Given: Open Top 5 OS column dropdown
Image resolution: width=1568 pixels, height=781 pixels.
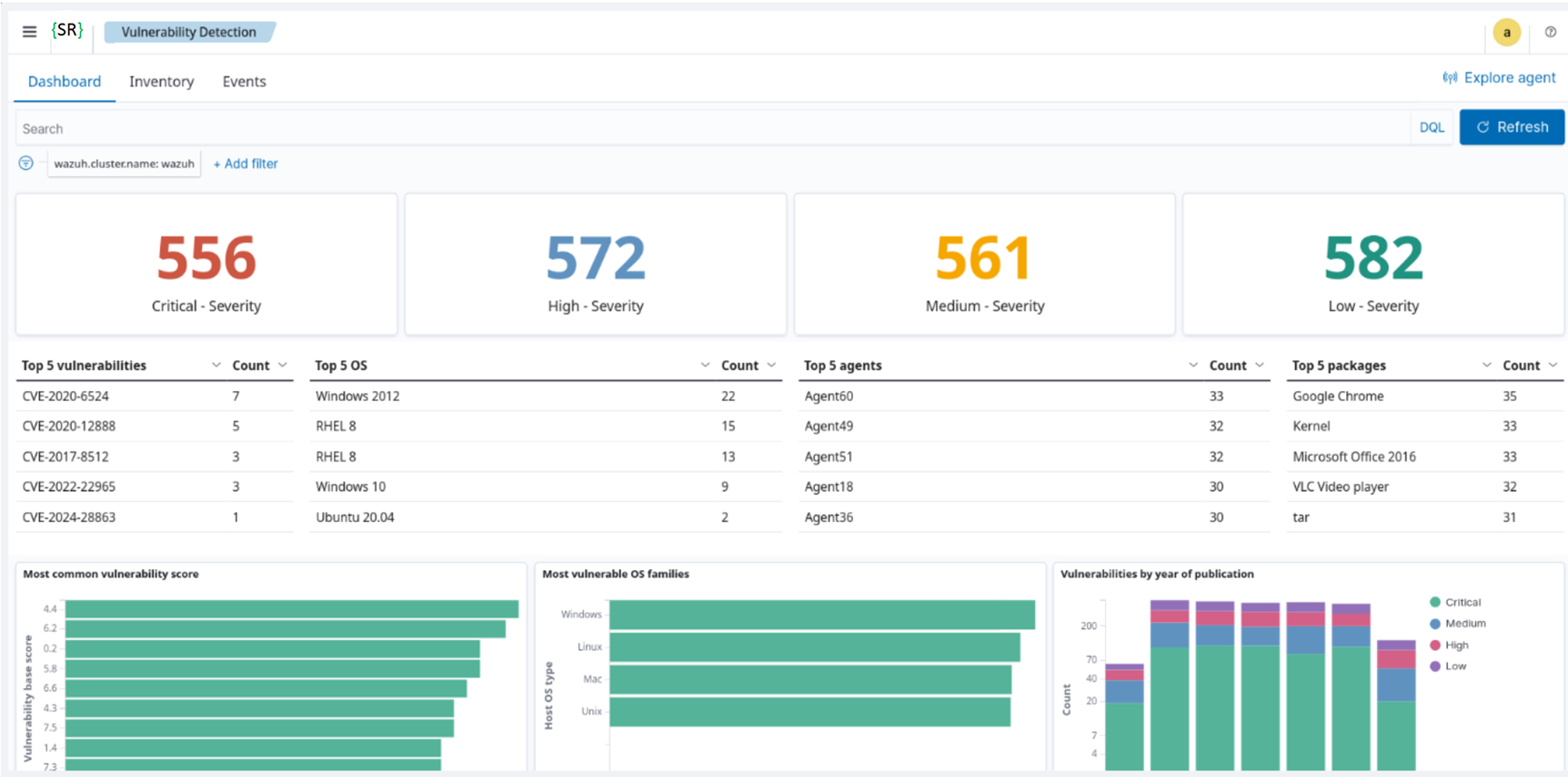Looking at the screenshot, I should click(705, 365).
